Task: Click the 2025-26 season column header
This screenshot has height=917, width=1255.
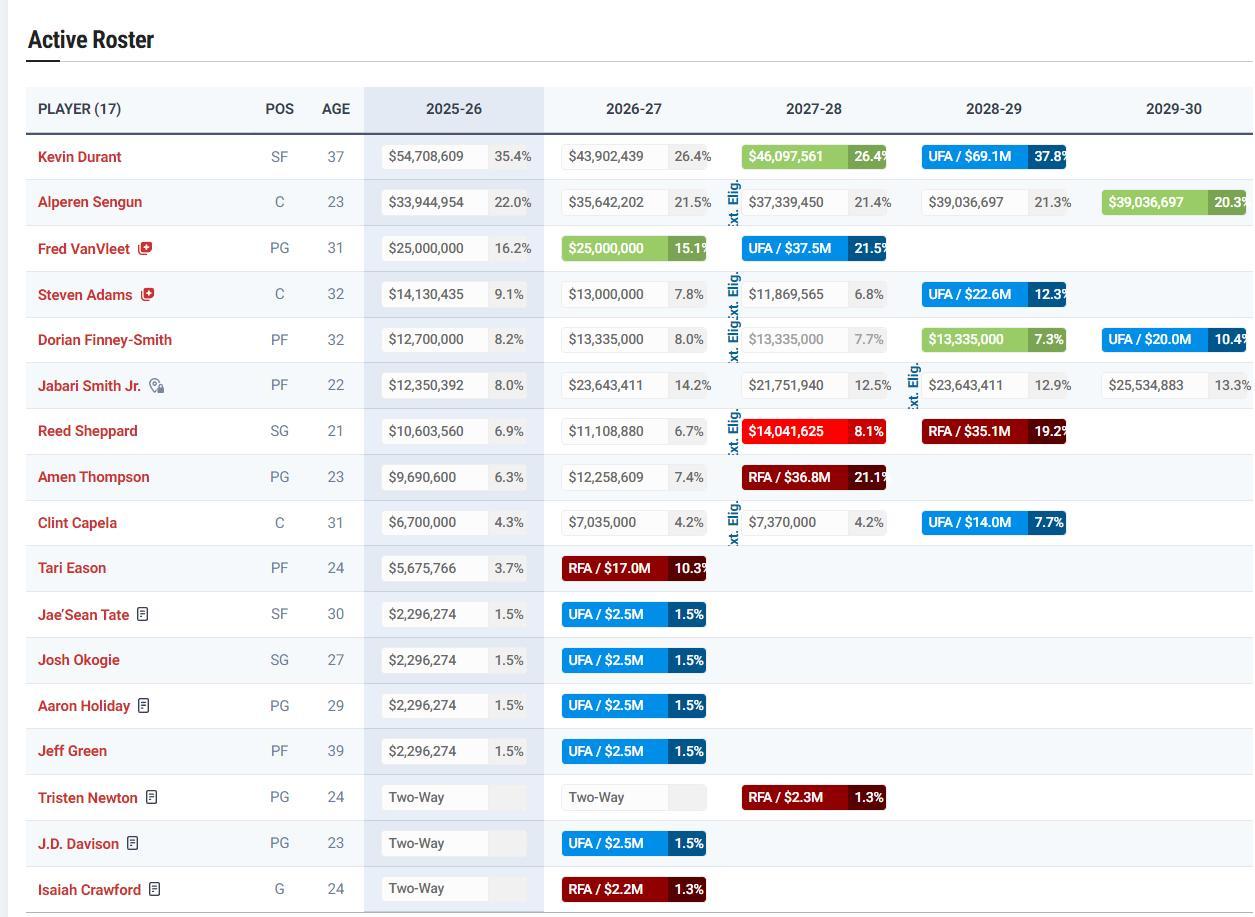Action: pyautogui.click(x=453, y=109)
